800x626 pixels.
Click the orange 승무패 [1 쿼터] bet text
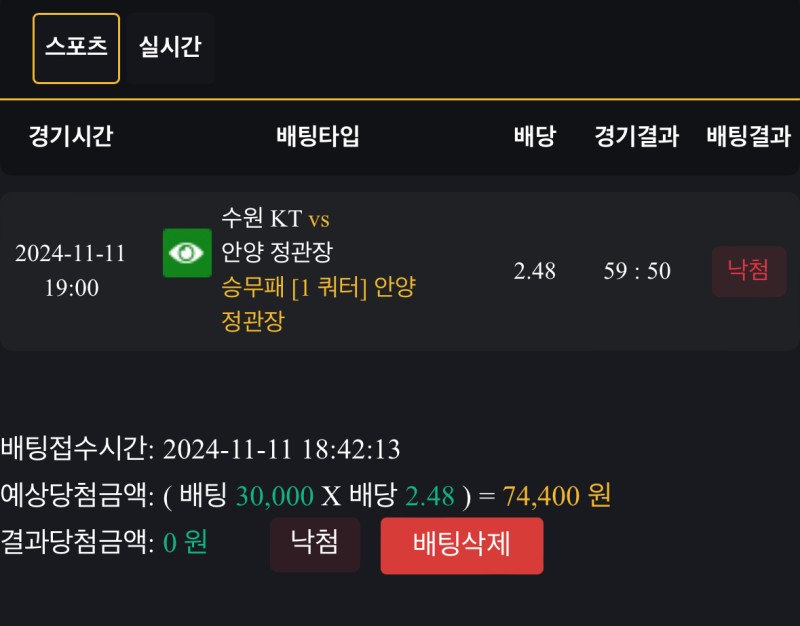coord(318,288)
